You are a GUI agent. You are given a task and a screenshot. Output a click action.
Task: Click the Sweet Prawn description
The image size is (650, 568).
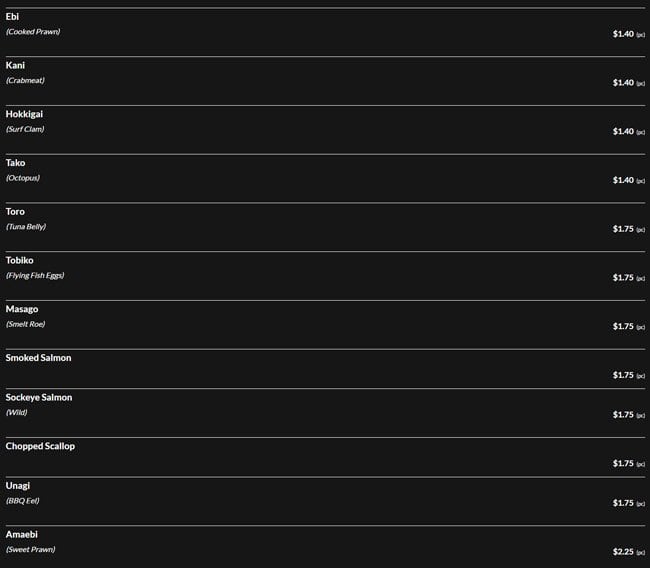30,549
